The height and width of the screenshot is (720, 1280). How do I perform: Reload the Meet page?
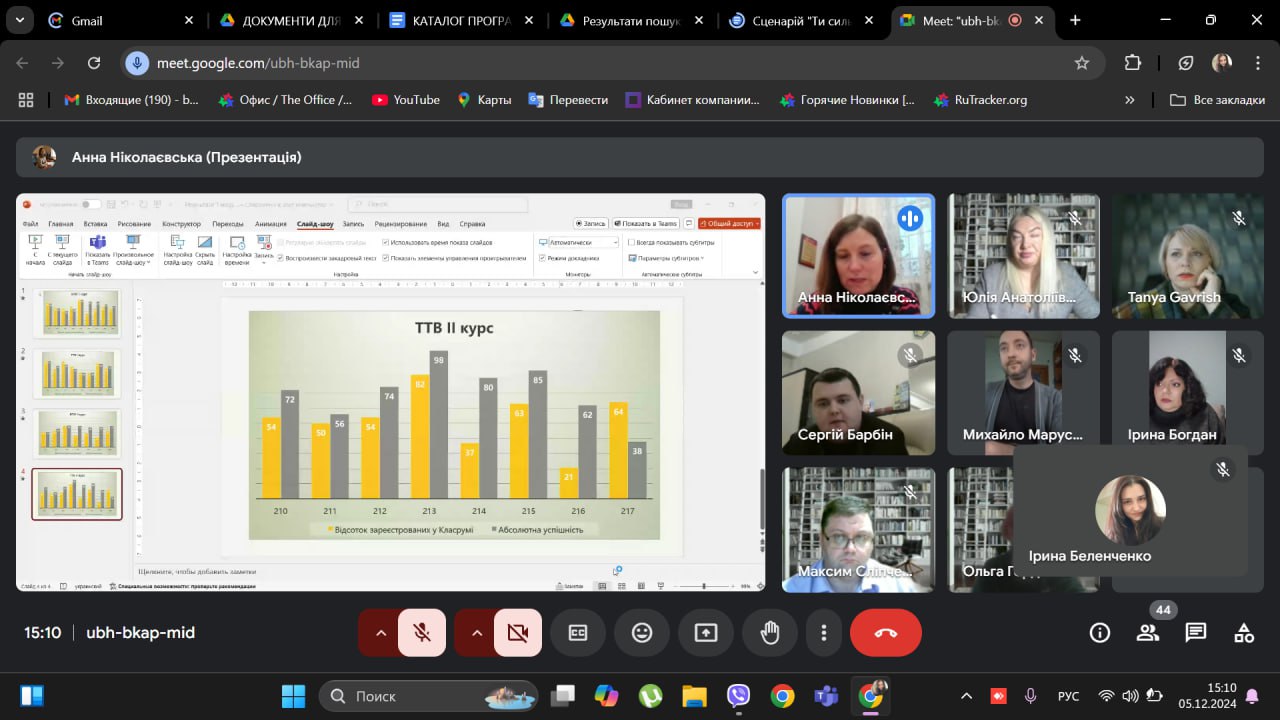coord(94,63)
